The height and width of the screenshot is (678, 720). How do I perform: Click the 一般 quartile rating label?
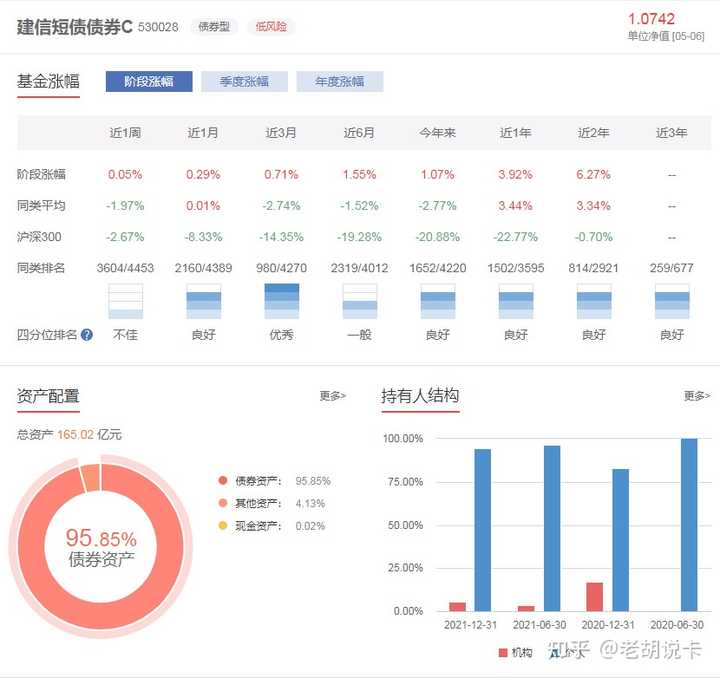click(360, 335)
